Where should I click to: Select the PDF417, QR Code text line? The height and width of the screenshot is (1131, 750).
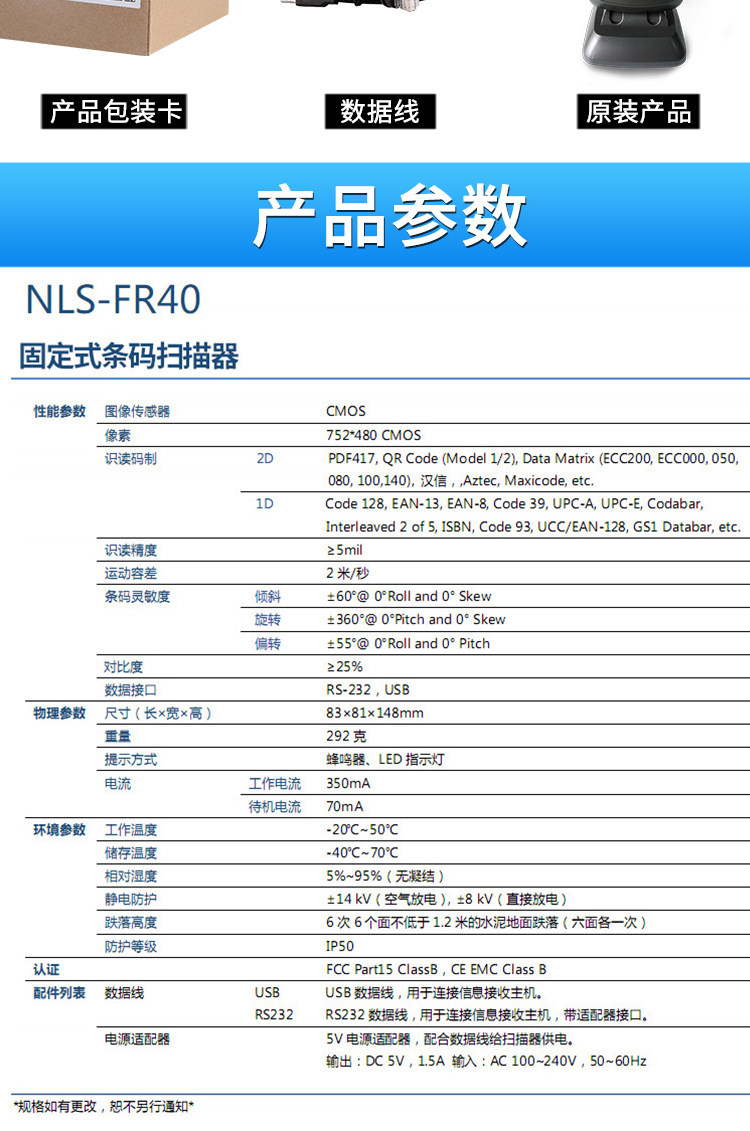(533, 458)
